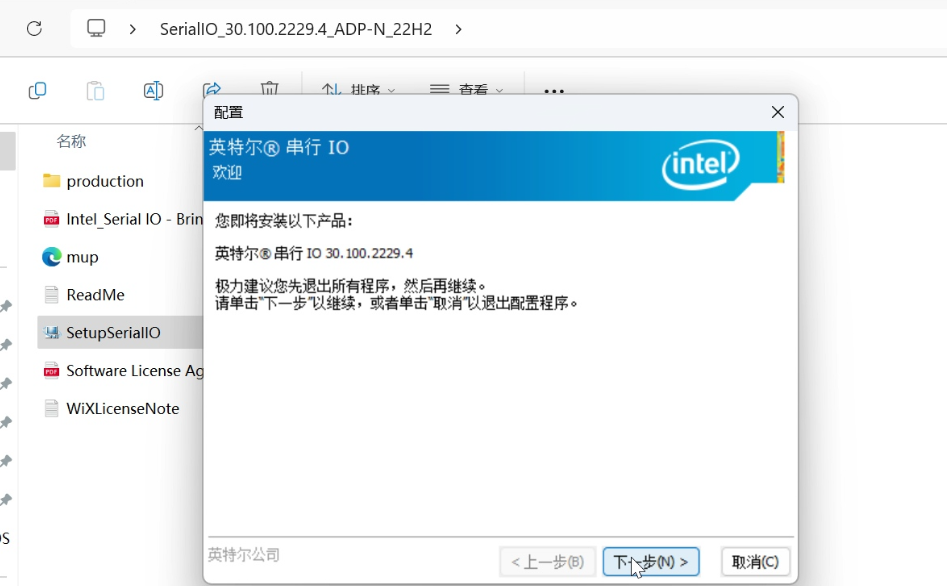Image resolution: width=947 pixels, height=586 pixels.
Task: Click the rename icon in Explorer toolbar
Action: (x=153, y=91)
